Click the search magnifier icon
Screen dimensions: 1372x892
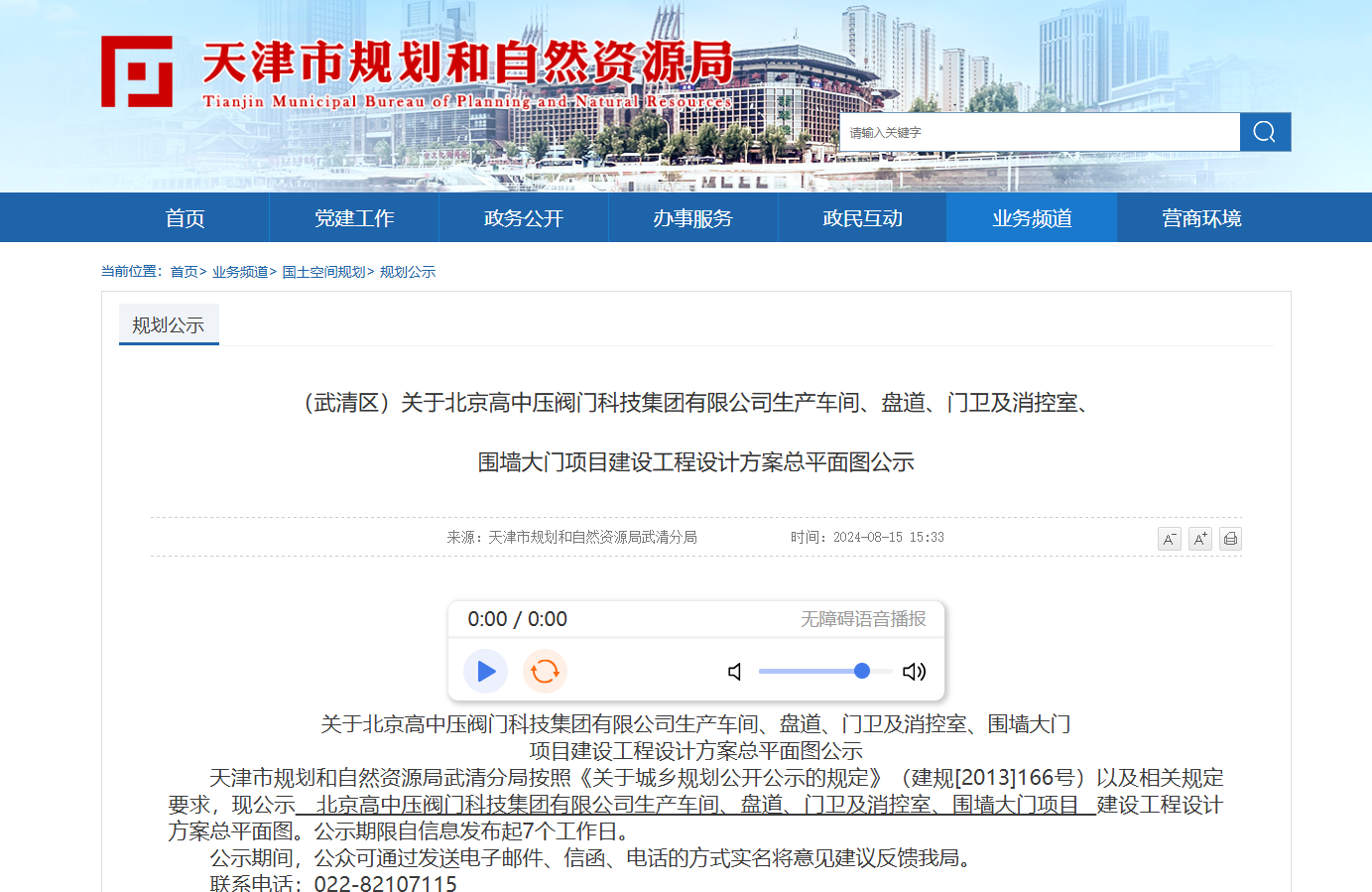click(x=1265, y=131)
